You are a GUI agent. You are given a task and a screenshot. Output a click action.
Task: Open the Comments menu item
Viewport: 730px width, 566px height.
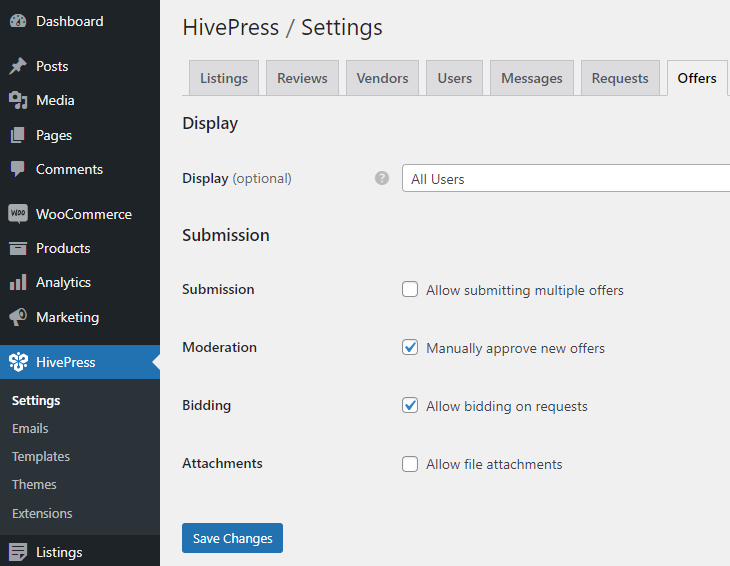80,169
